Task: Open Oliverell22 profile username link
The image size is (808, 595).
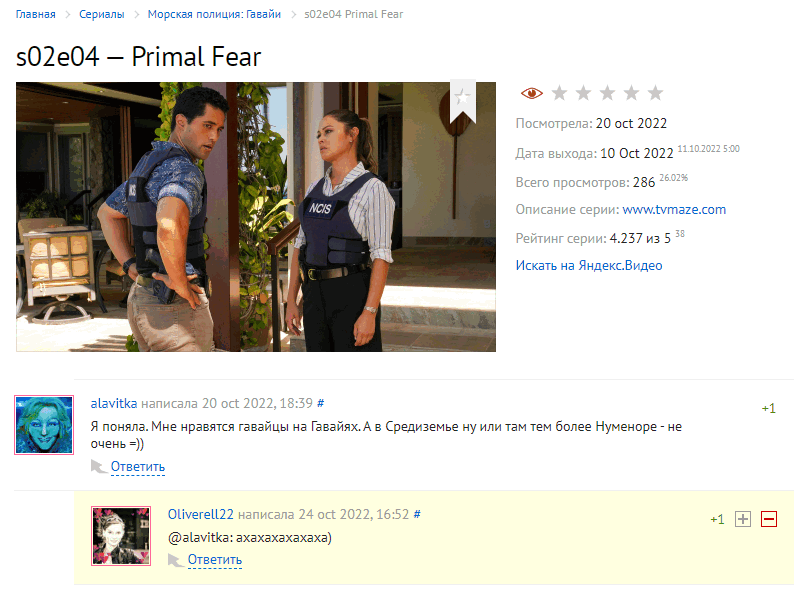Action: [x=200, y=514]
